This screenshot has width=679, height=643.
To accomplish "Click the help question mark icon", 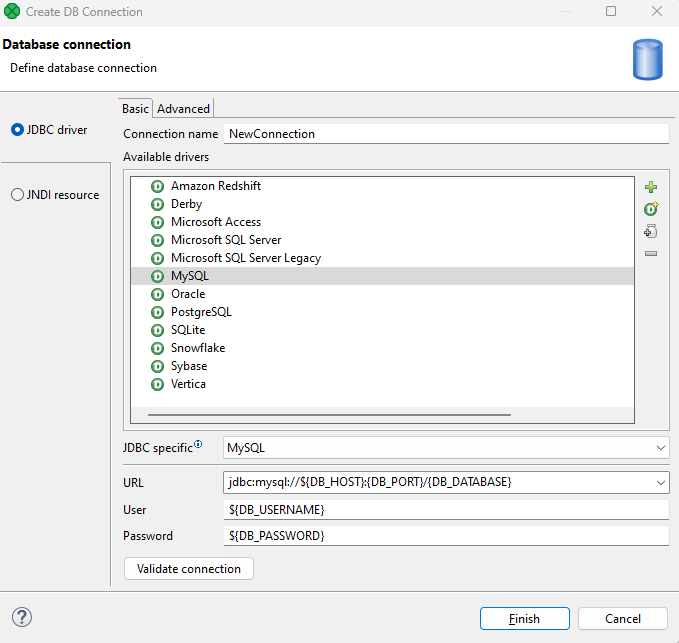I will click(x=22, y=617).
